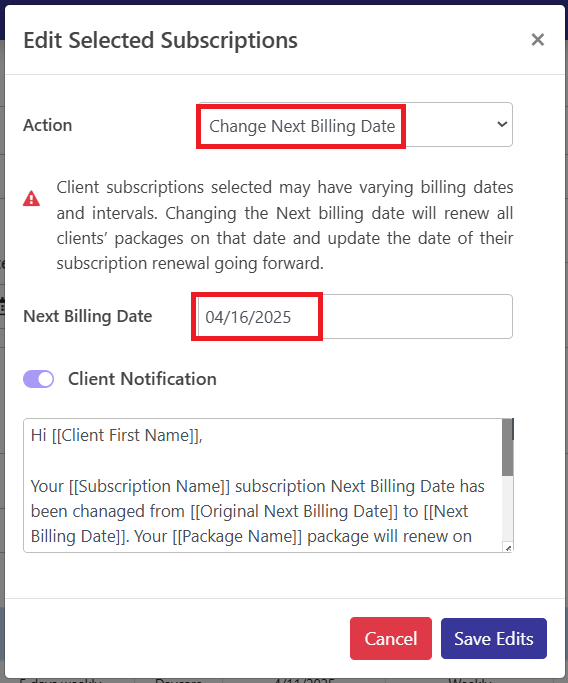Click the Action dropdown chevron arrow
Screen dimensions: 568x683
coord(502,125)
